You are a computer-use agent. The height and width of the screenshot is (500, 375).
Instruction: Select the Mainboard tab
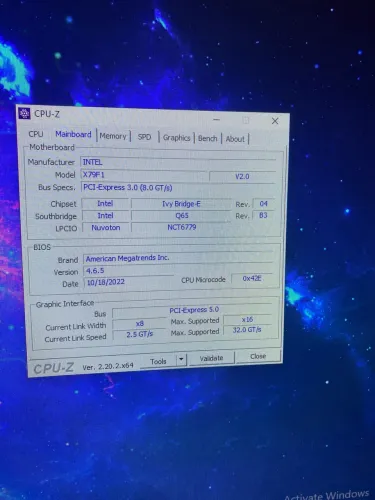click(73, 134)
